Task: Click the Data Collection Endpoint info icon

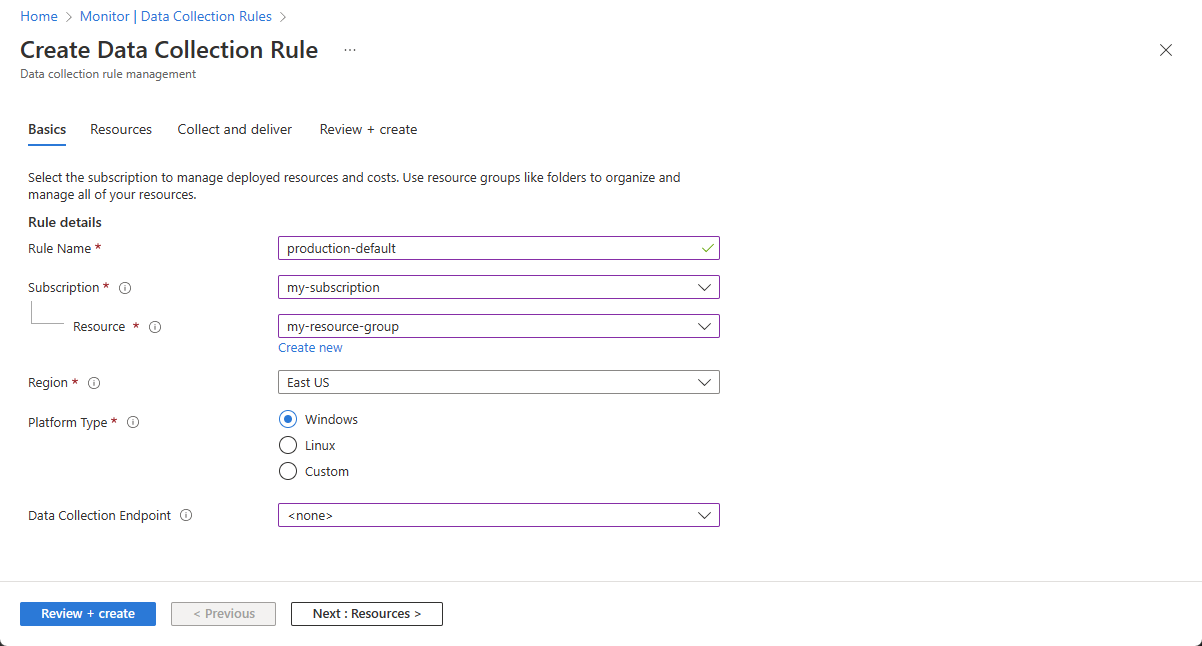Action: click(186, 516)
